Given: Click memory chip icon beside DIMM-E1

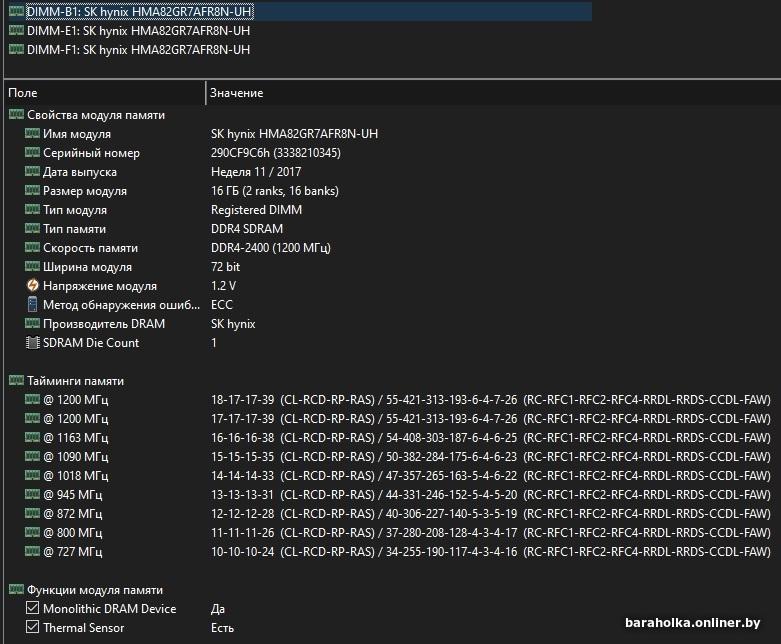Looking at the screenshot, I should click(16, 30).
